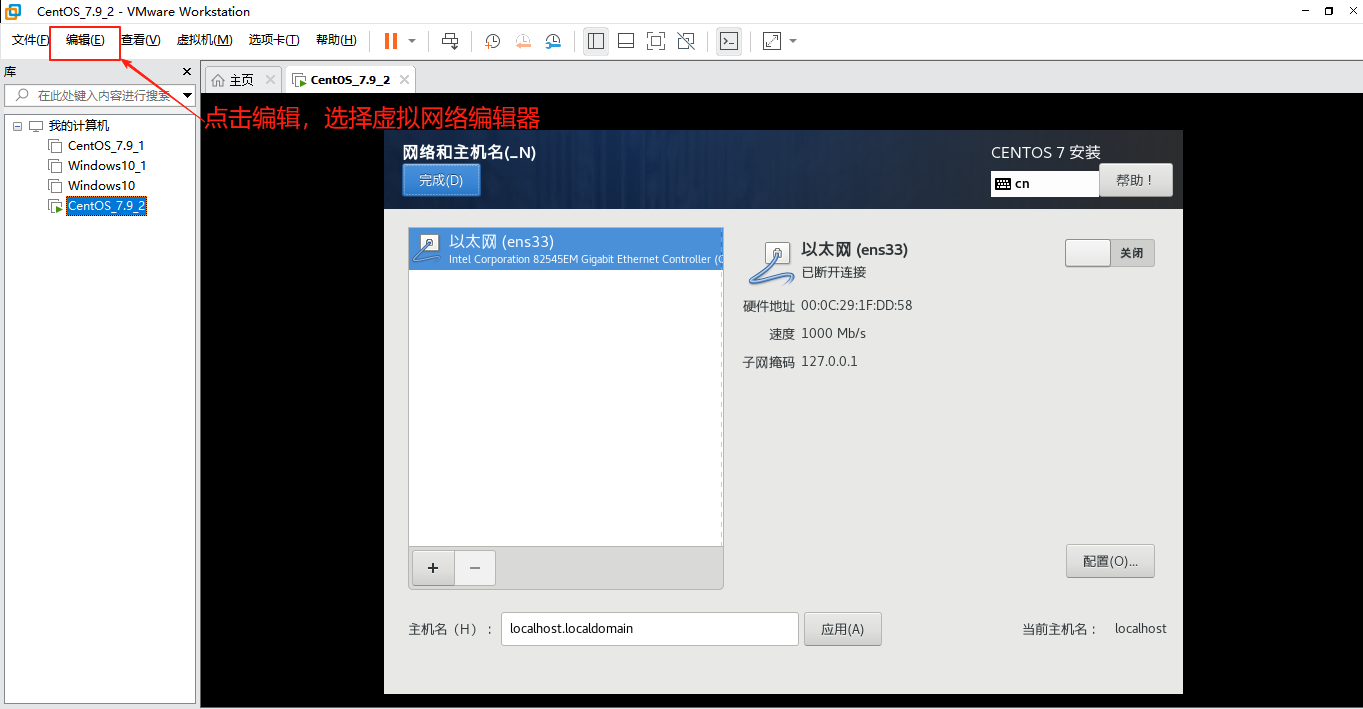Click the hostname input field

[x=649, y=629]
